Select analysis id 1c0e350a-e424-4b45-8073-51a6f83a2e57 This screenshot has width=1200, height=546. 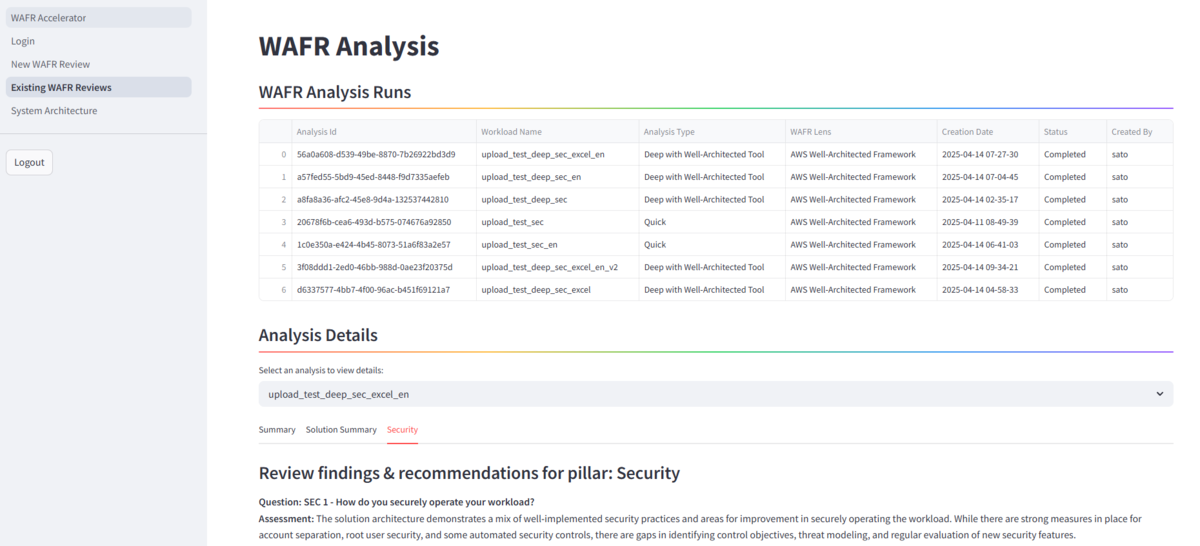(383, 245)
